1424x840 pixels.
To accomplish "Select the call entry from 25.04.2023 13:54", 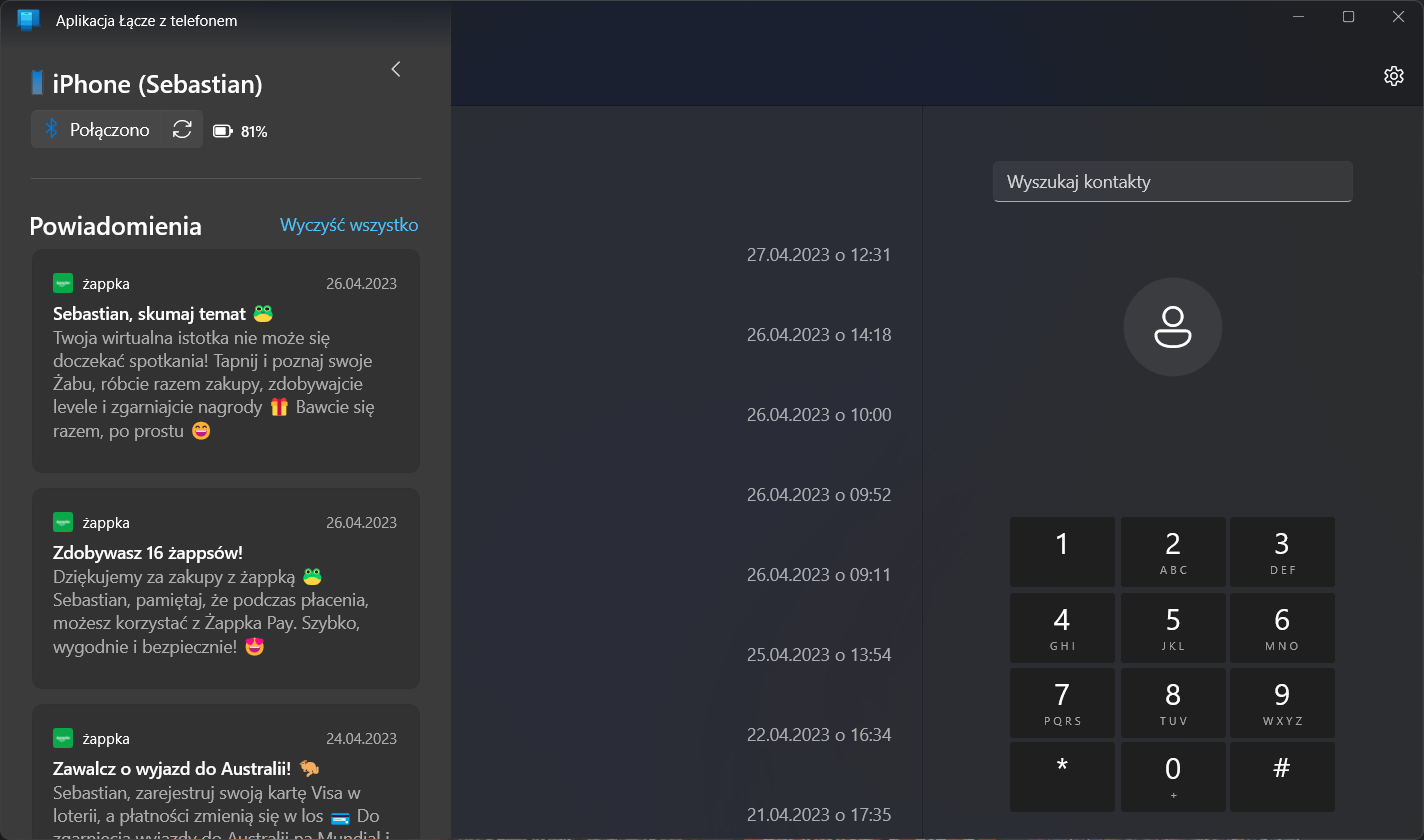I will click(818, 655).
